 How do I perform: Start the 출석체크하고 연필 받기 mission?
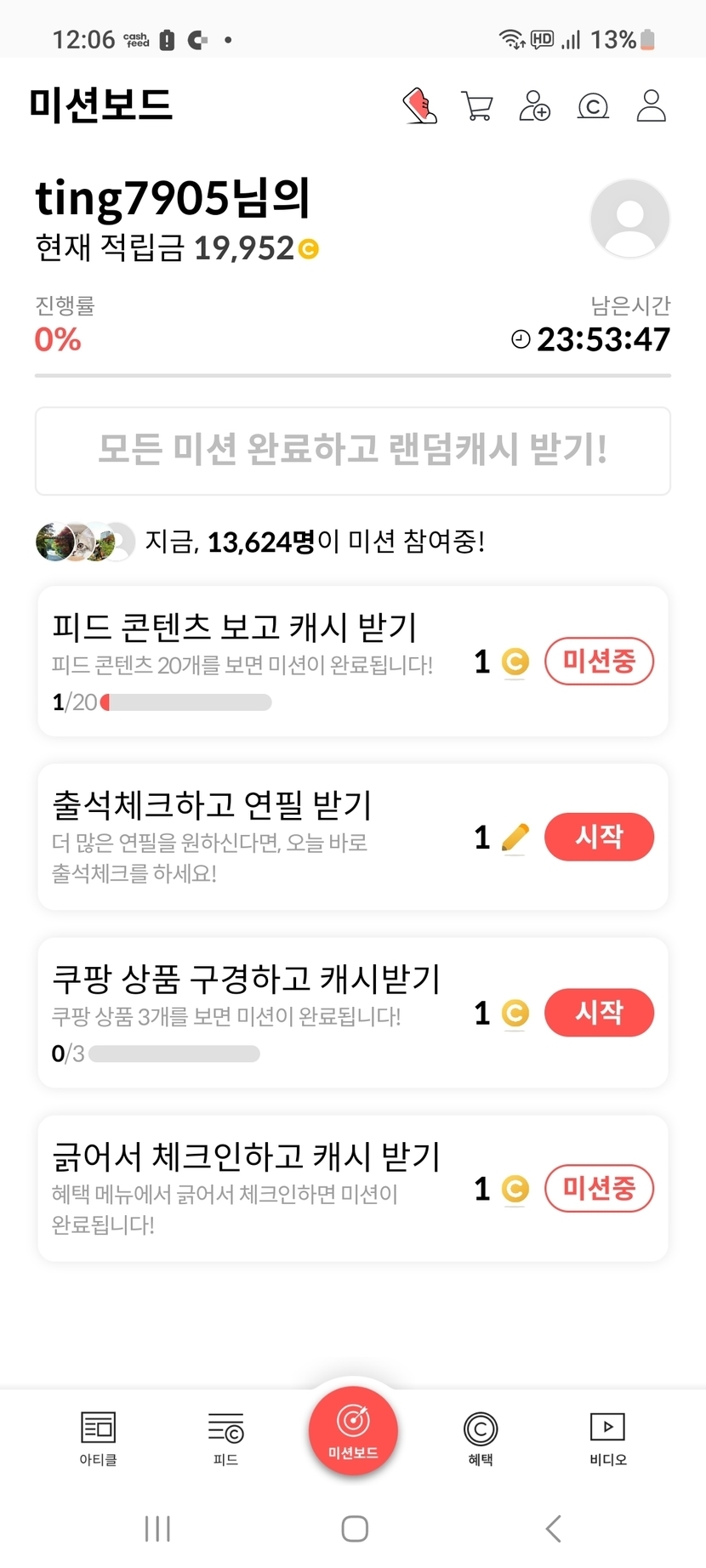[599, 837]
